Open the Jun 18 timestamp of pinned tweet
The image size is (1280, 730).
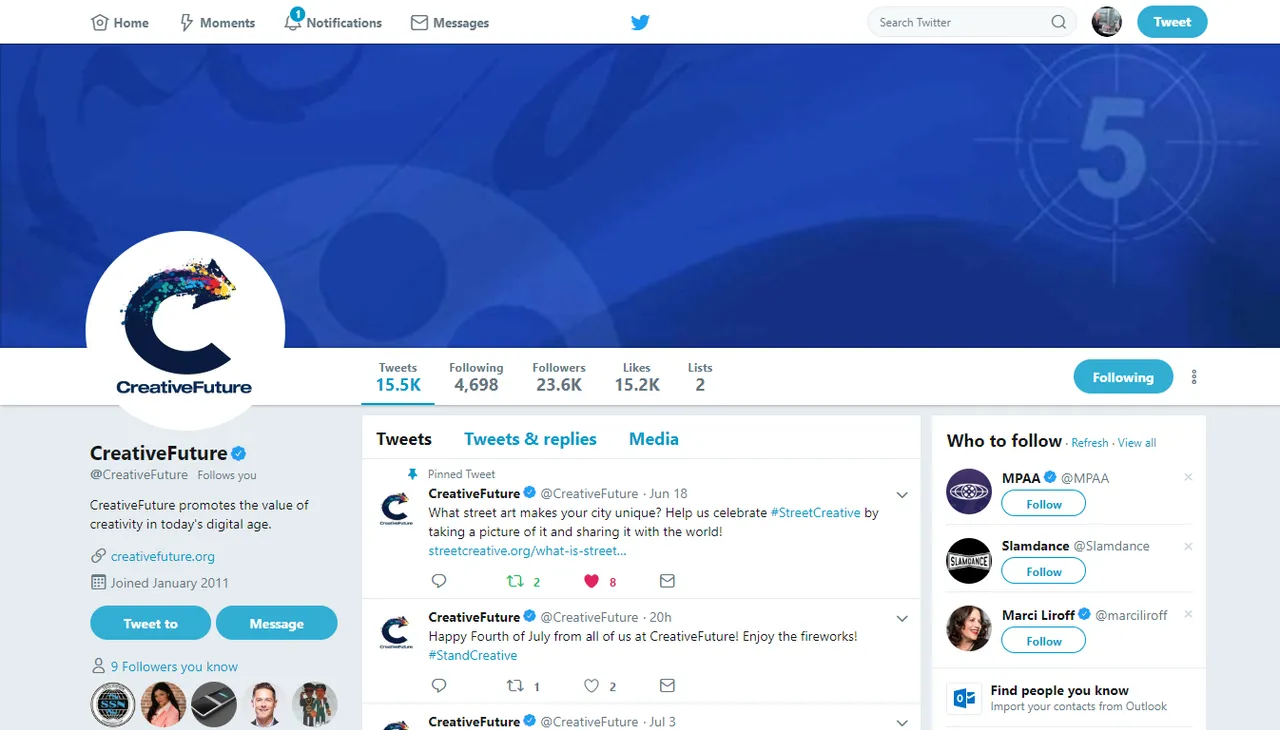(668, 494)
